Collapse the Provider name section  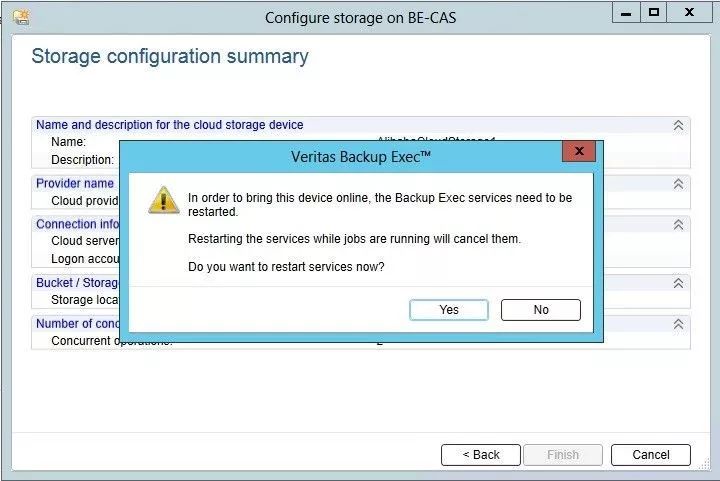(678, 184)
